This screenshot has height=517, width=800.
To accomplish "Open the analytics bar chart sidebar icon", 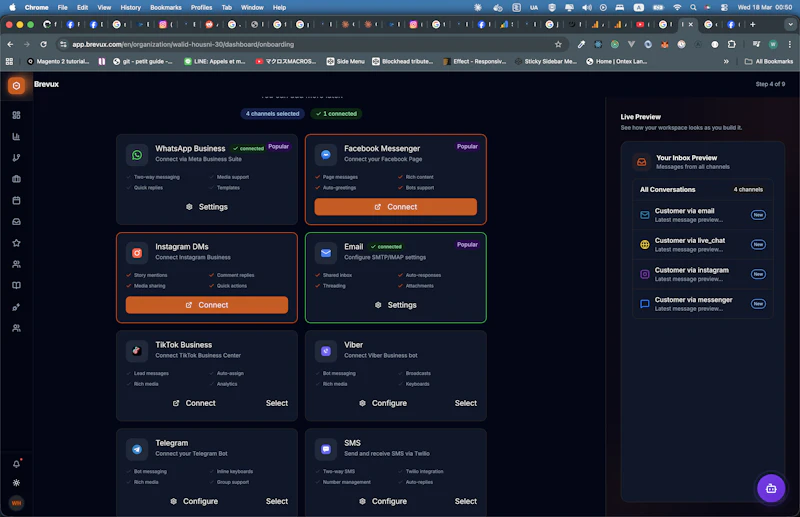I will pos(16,137).
